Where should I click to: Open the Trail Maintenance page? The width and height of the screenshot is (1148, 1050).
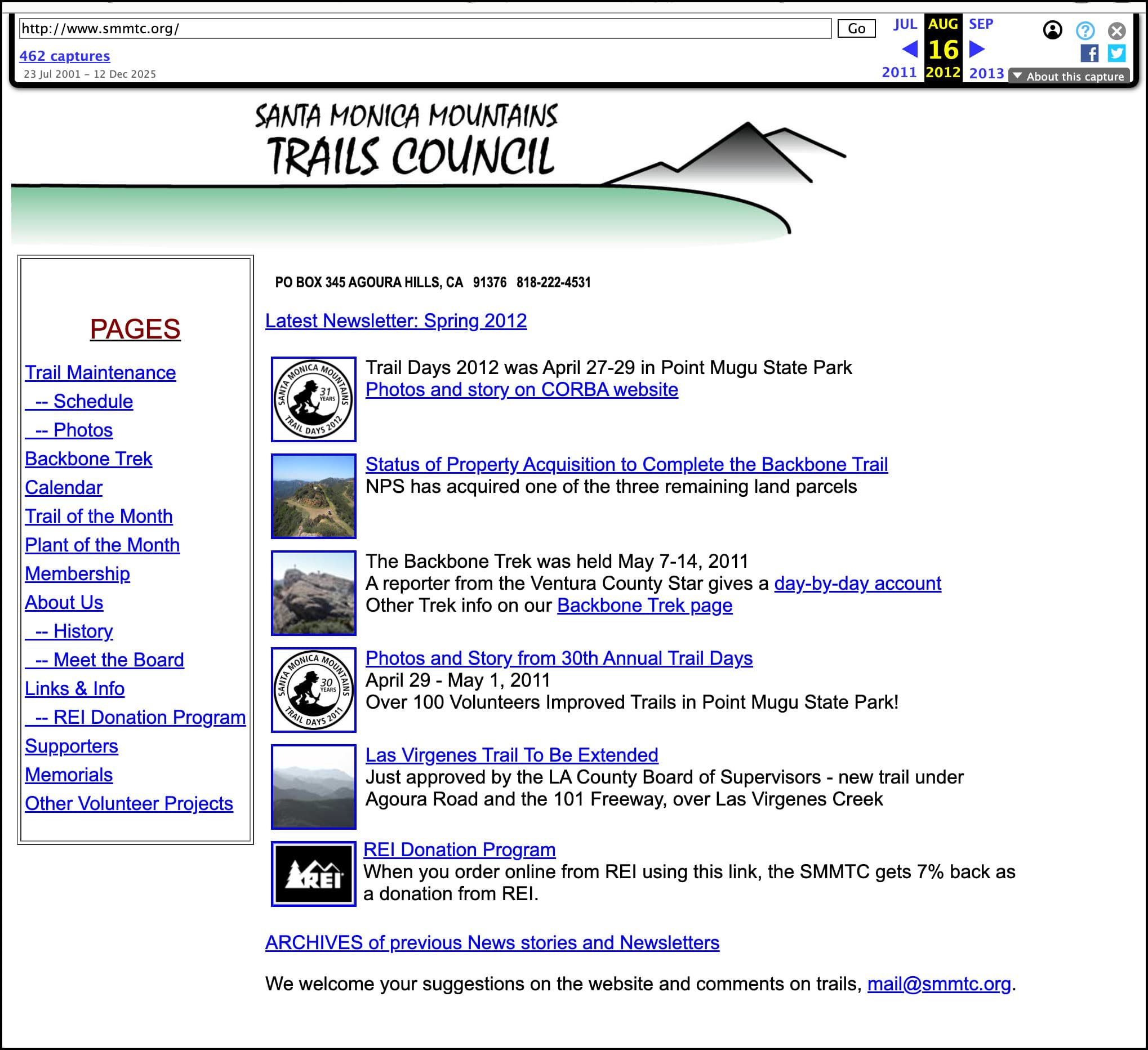(x=100, y=372)
